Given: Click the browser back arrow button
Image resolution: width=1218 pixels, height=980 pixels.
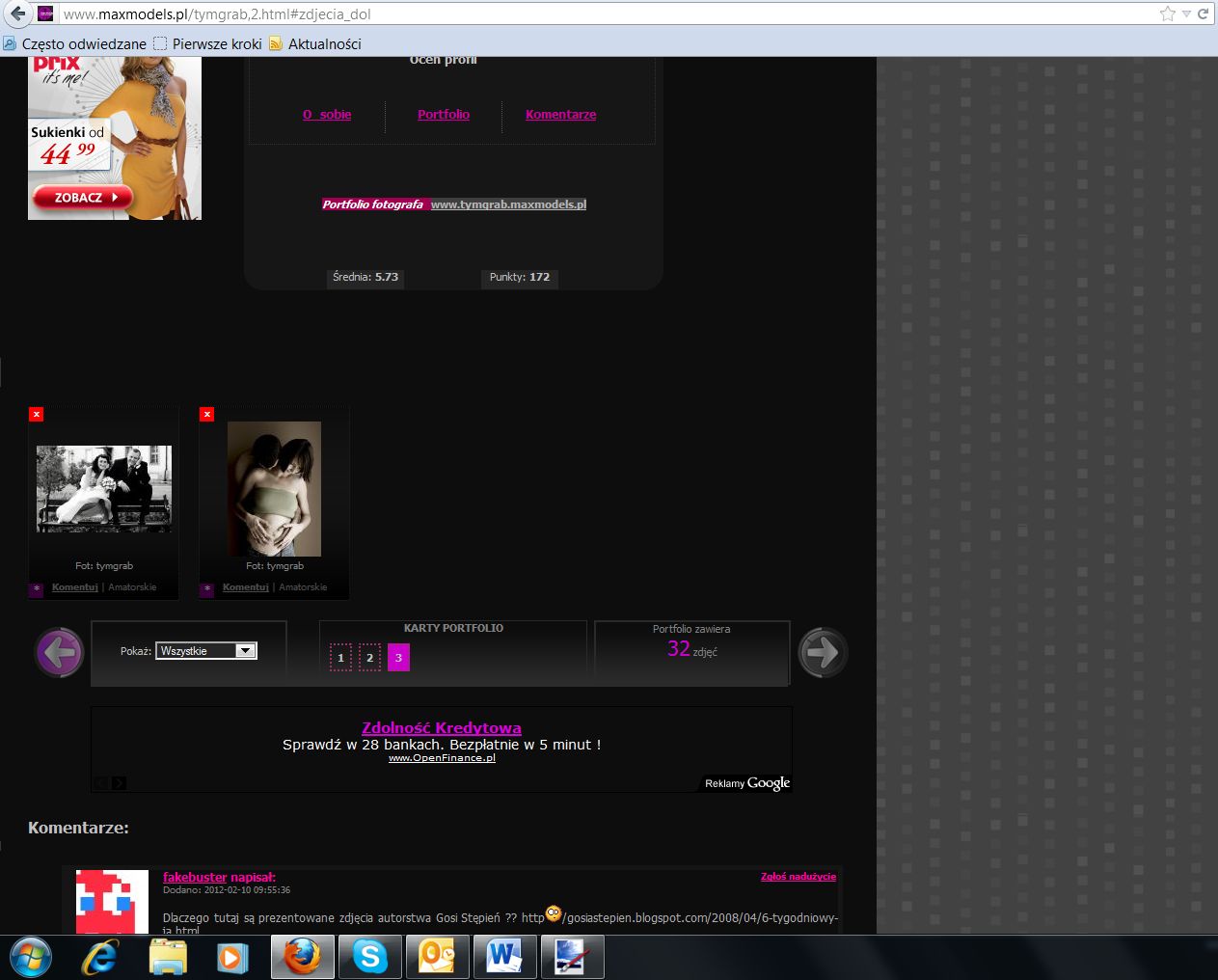Looking at the screenshot, I should click(x=16, y=14).
